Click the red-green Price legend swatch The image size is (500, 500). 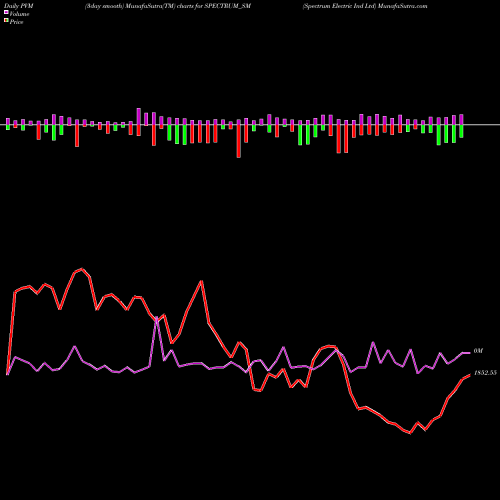point(6,21)
